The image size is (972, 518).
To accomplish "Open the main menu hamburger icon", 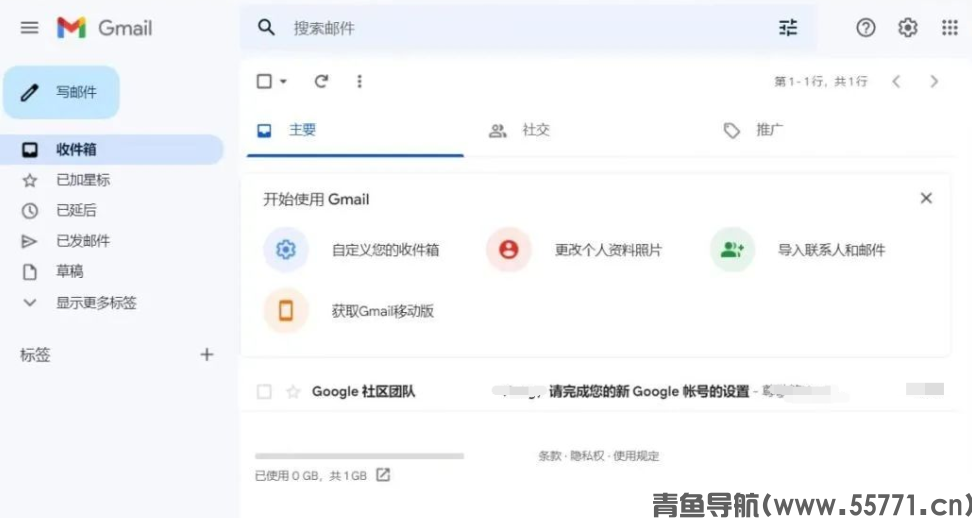I will (29, 28).
